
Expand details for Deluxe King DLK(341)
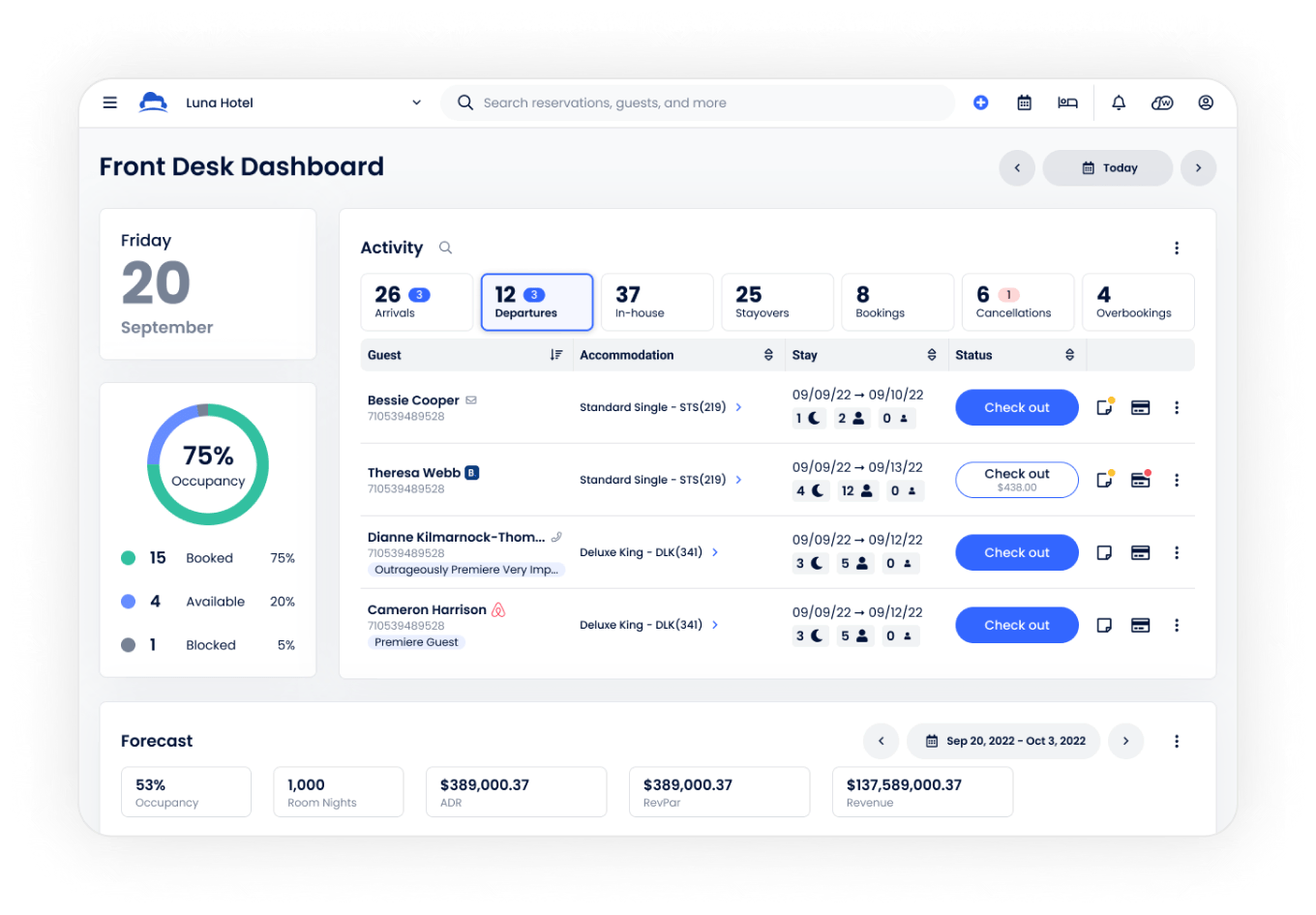click(715, 552)
